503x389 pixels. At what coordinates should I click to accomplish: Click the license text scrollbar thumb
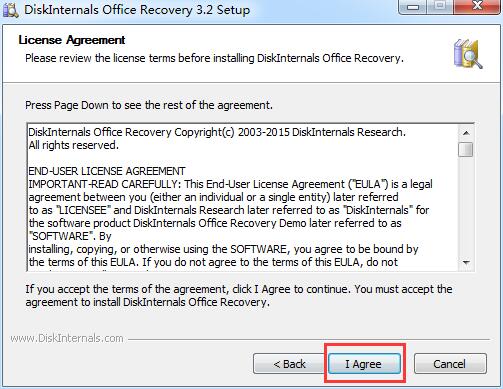[466, 149]
